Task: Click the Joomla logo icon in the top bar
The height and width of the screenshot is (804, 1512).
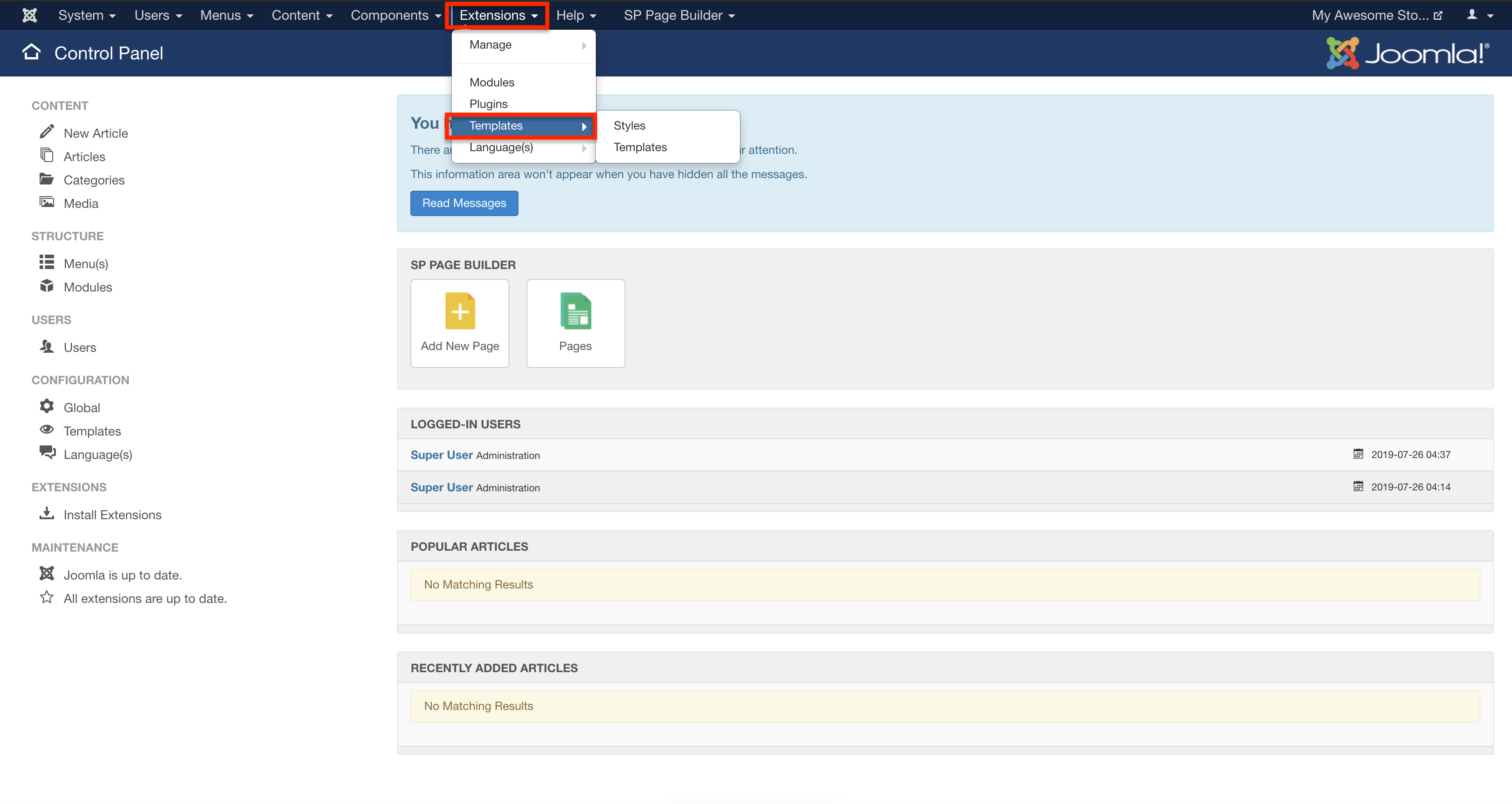Action: pyautogui.click(x=29, y=15)
